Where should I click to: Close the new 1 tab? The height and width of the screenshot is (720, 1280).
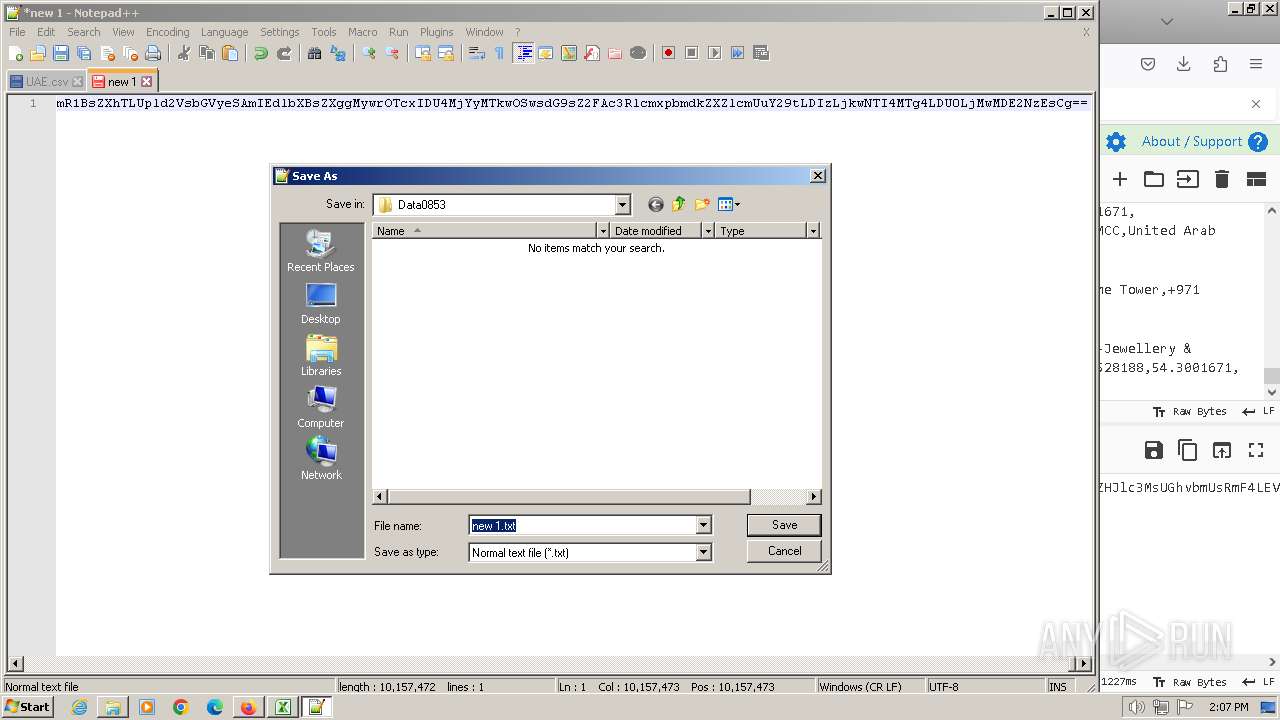[x=147, y=82]
